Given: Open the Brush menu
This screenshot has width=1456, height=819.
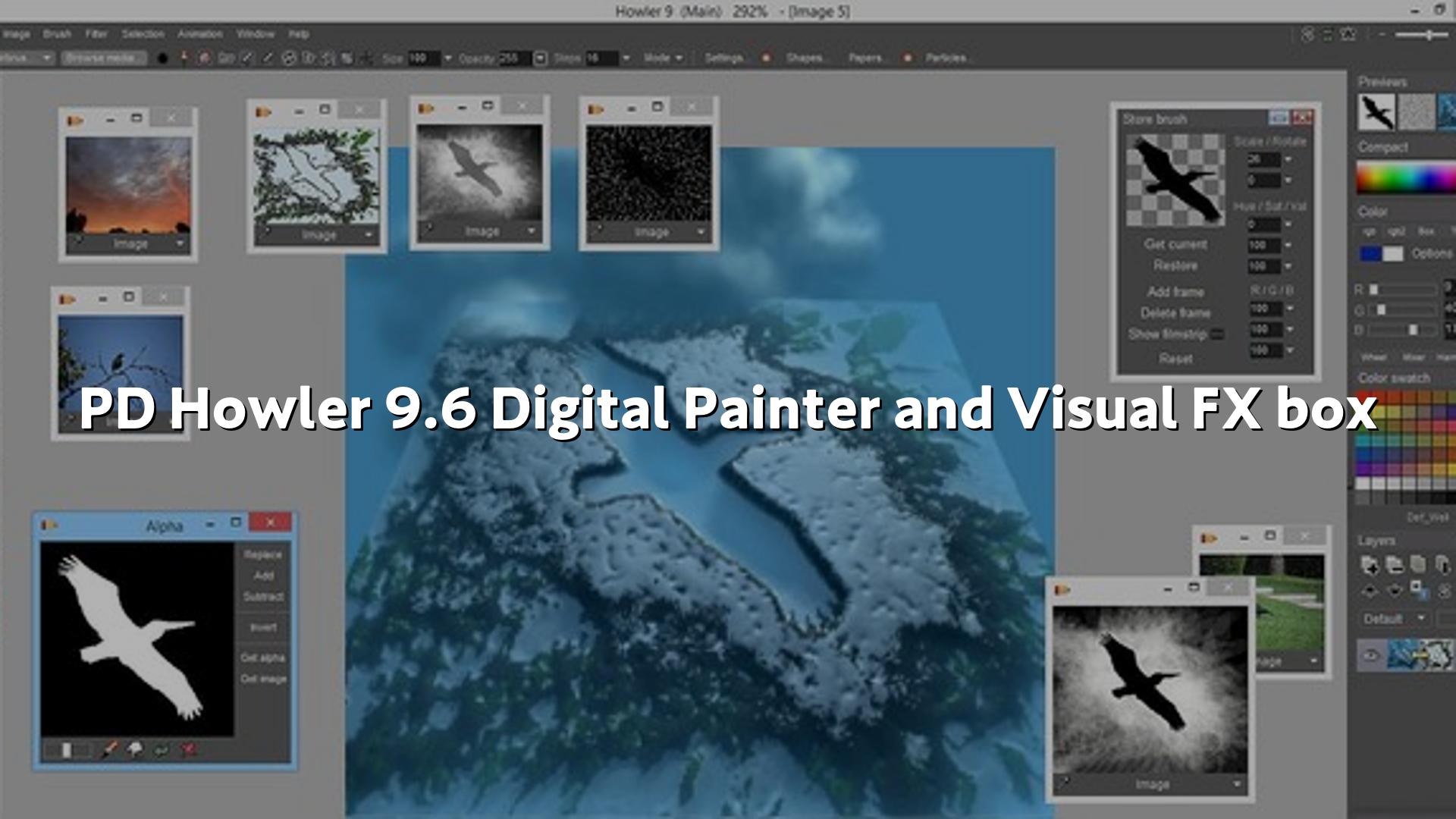Looking at the screenshot, I should click(x=57, y=34).
